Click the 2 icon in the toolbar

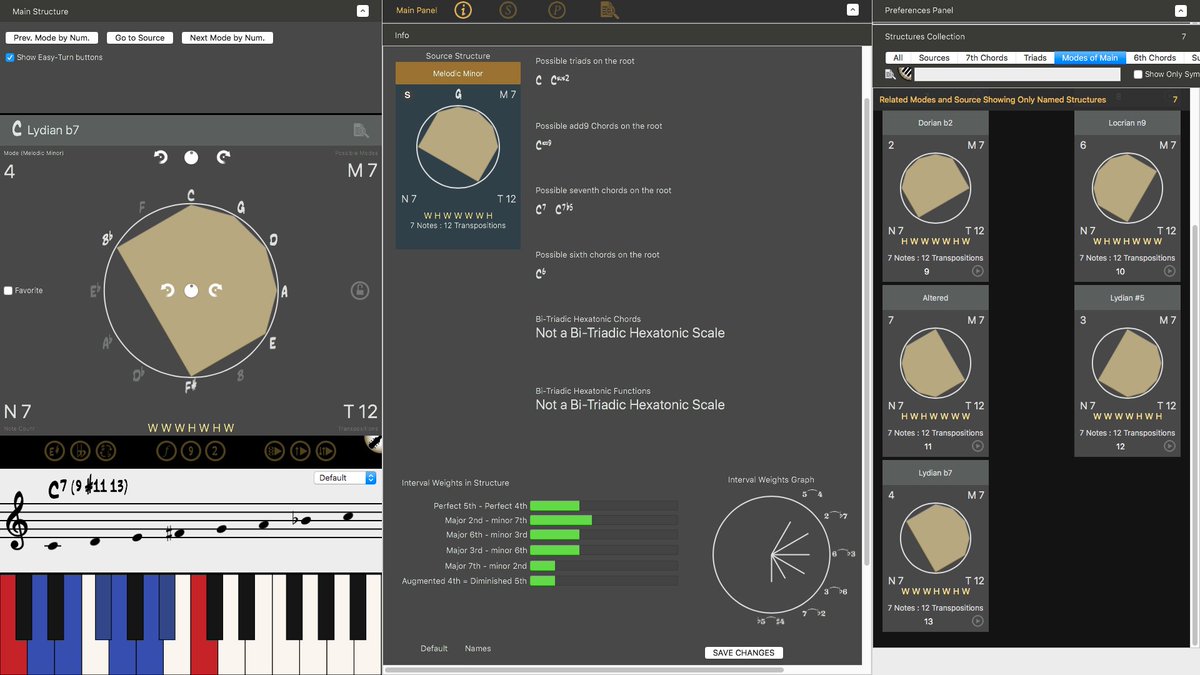tap(215, 451)
